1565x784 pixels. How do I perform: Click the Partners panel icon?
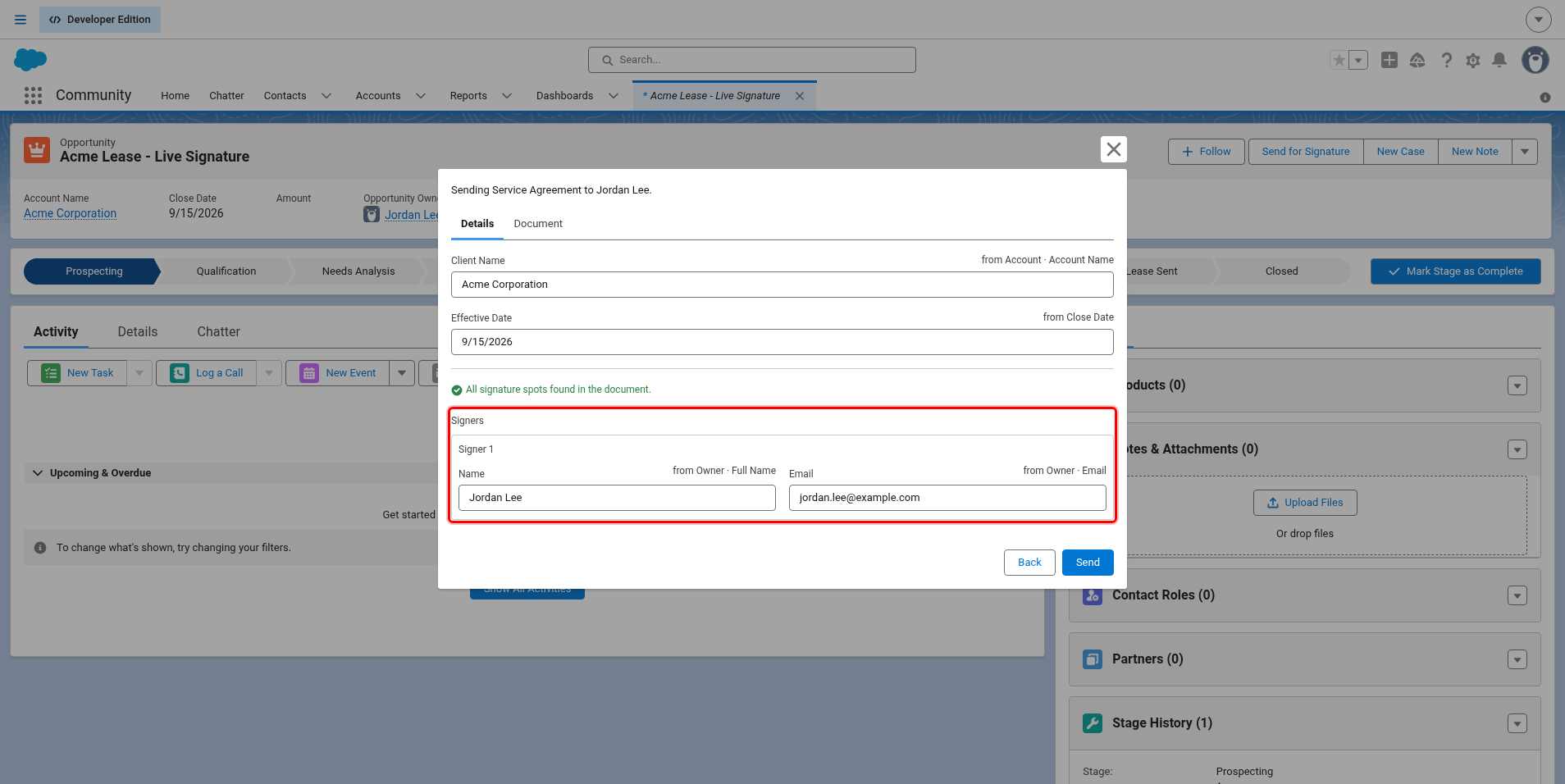(1093, 659)
